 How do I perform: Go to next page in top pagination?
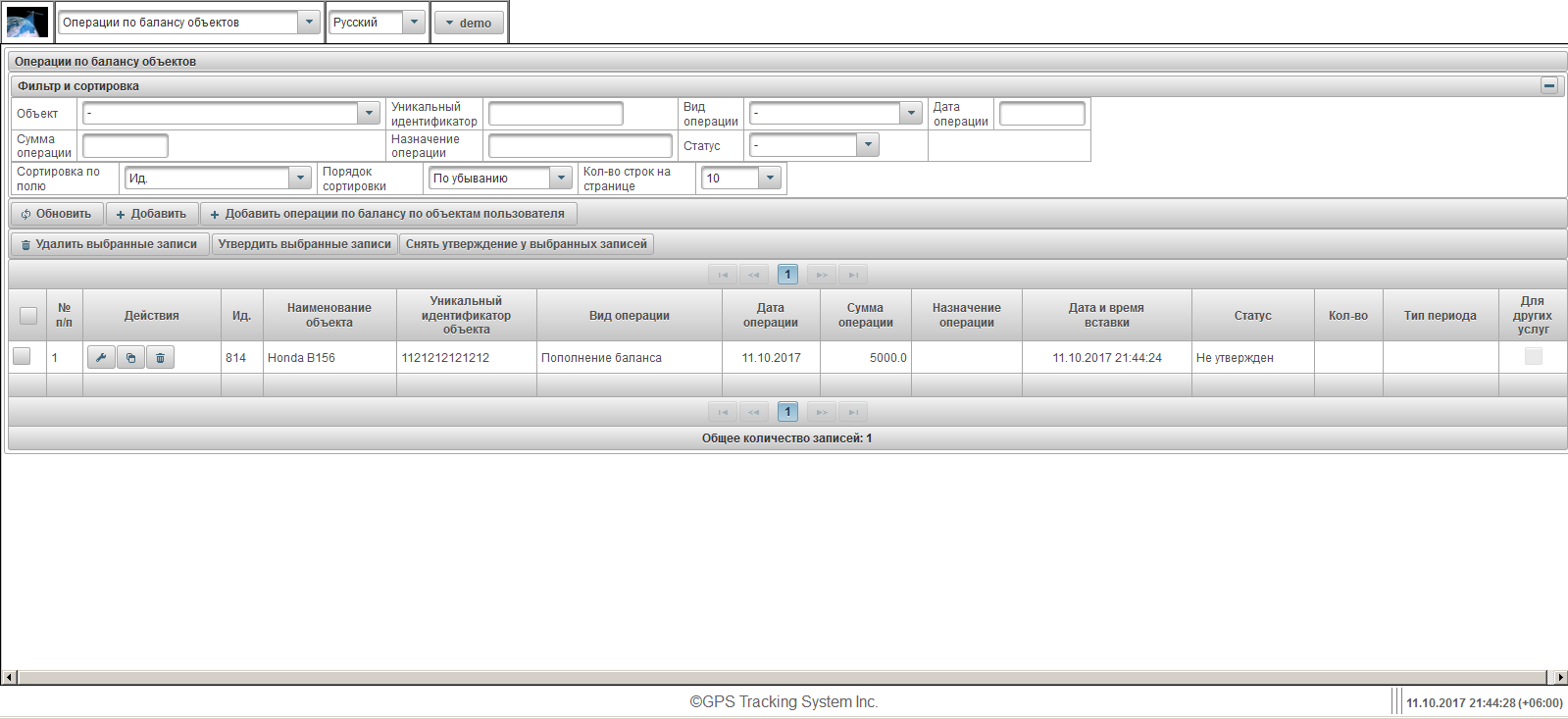point(822,275)
